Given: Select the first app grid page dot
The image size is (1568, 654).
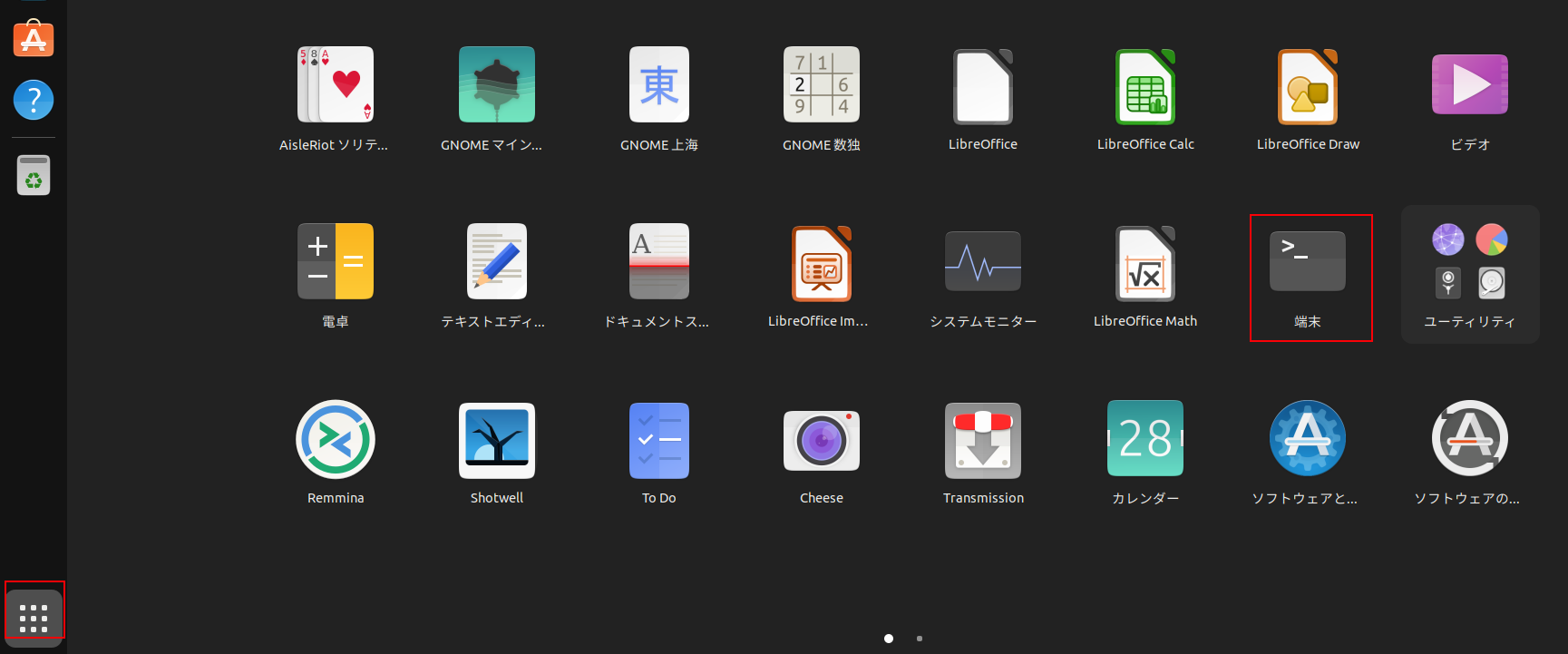Looking at the screenshot, I should (x=889, y=639).
